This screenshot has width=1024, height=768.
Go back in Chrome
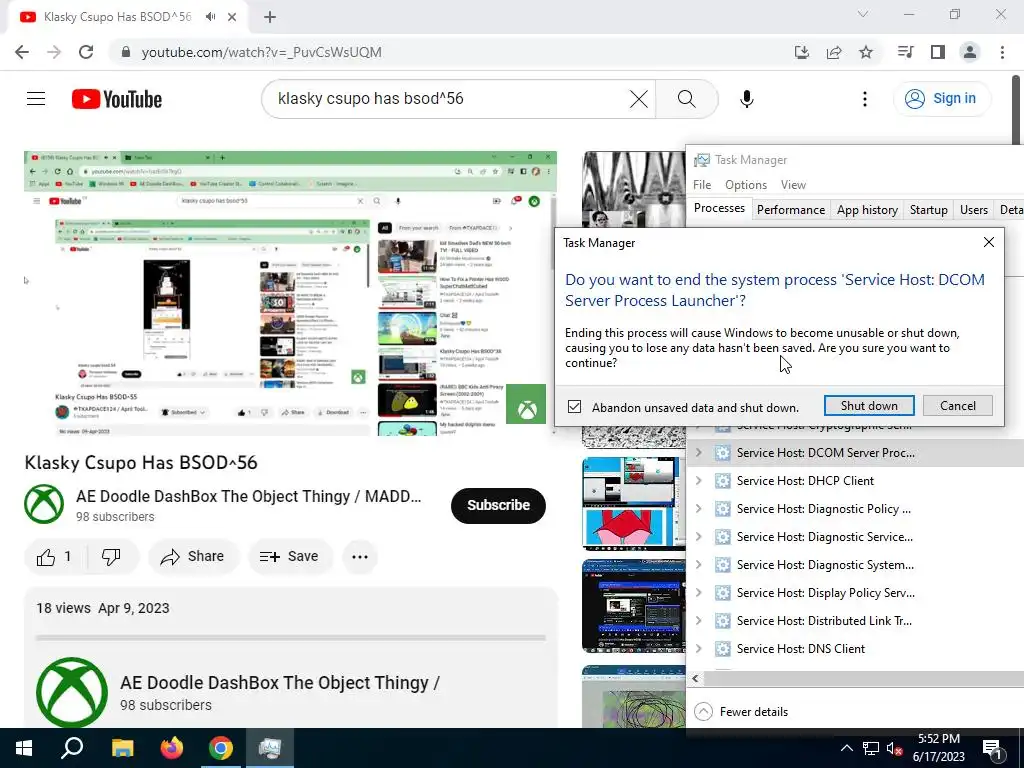(x=22, y=52)
